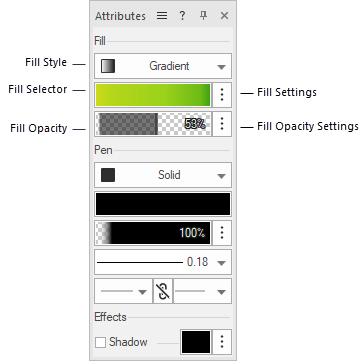The image size is (361, 361).
Task: Open the Attributes panel hamburger menu
Action: pyautogui.click(x=162, y=16)
